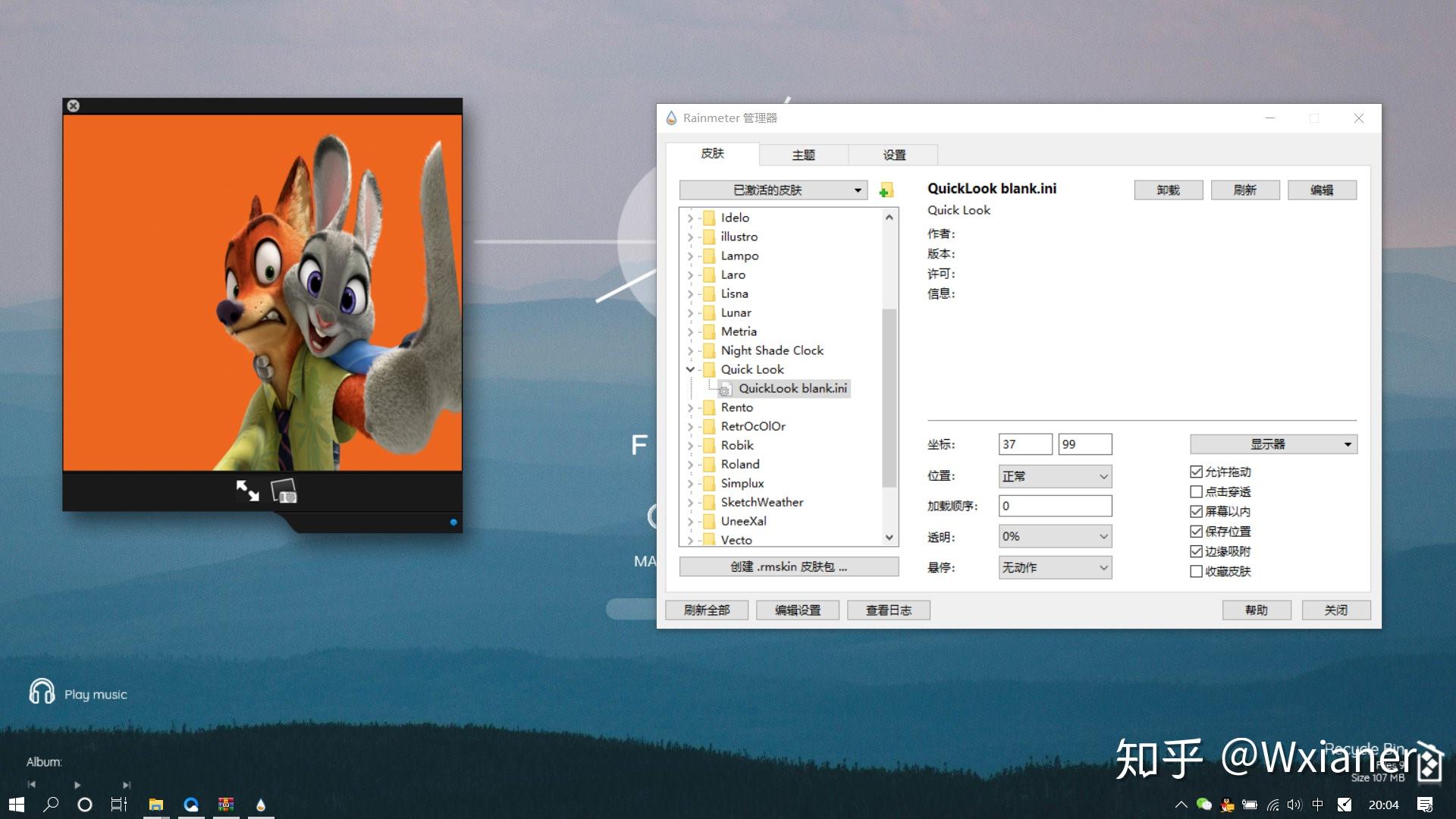Click Wi-Fi network icon in tray

pos(1272,805)
